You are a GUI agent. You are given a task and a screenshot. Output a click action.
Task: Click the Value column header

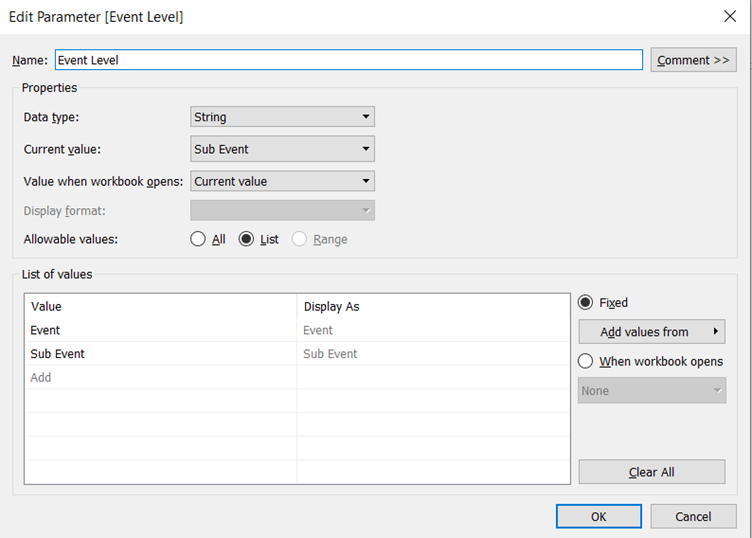[160, 307]
